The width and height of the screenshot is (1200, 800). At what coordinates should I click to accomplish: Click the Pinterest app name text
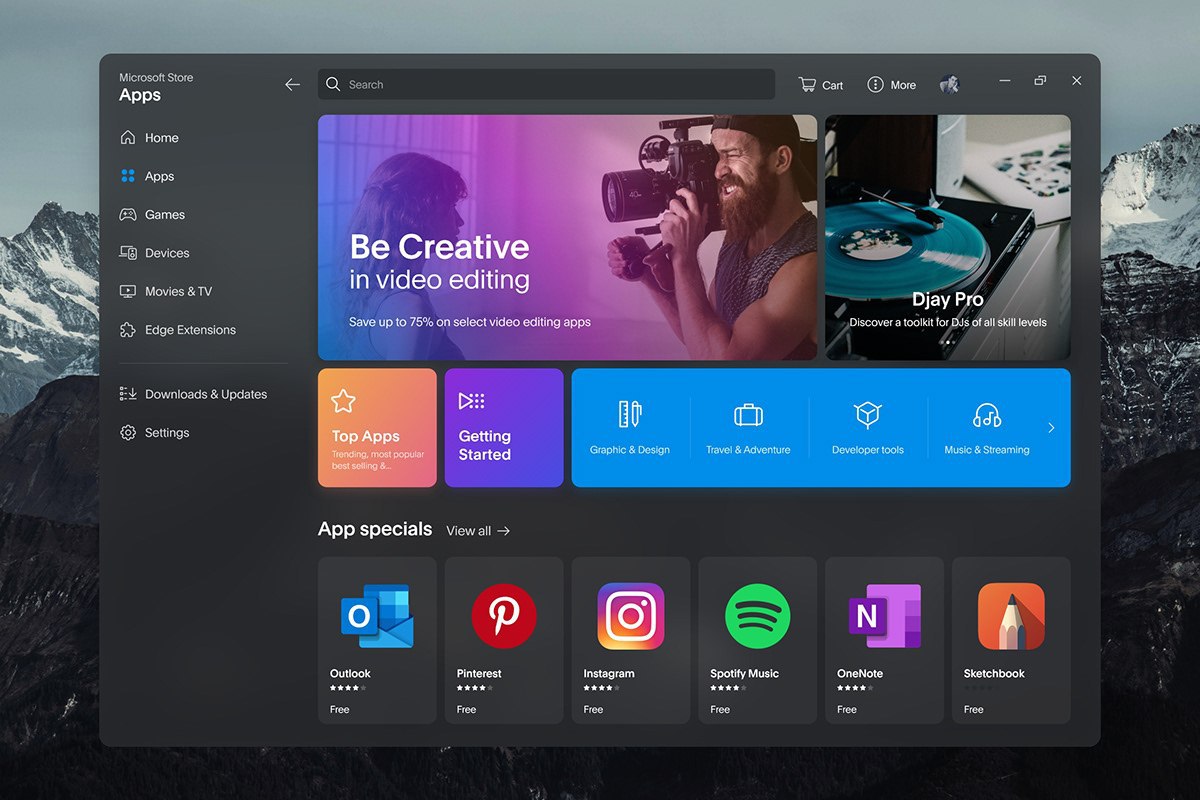(x=479, y=674)
